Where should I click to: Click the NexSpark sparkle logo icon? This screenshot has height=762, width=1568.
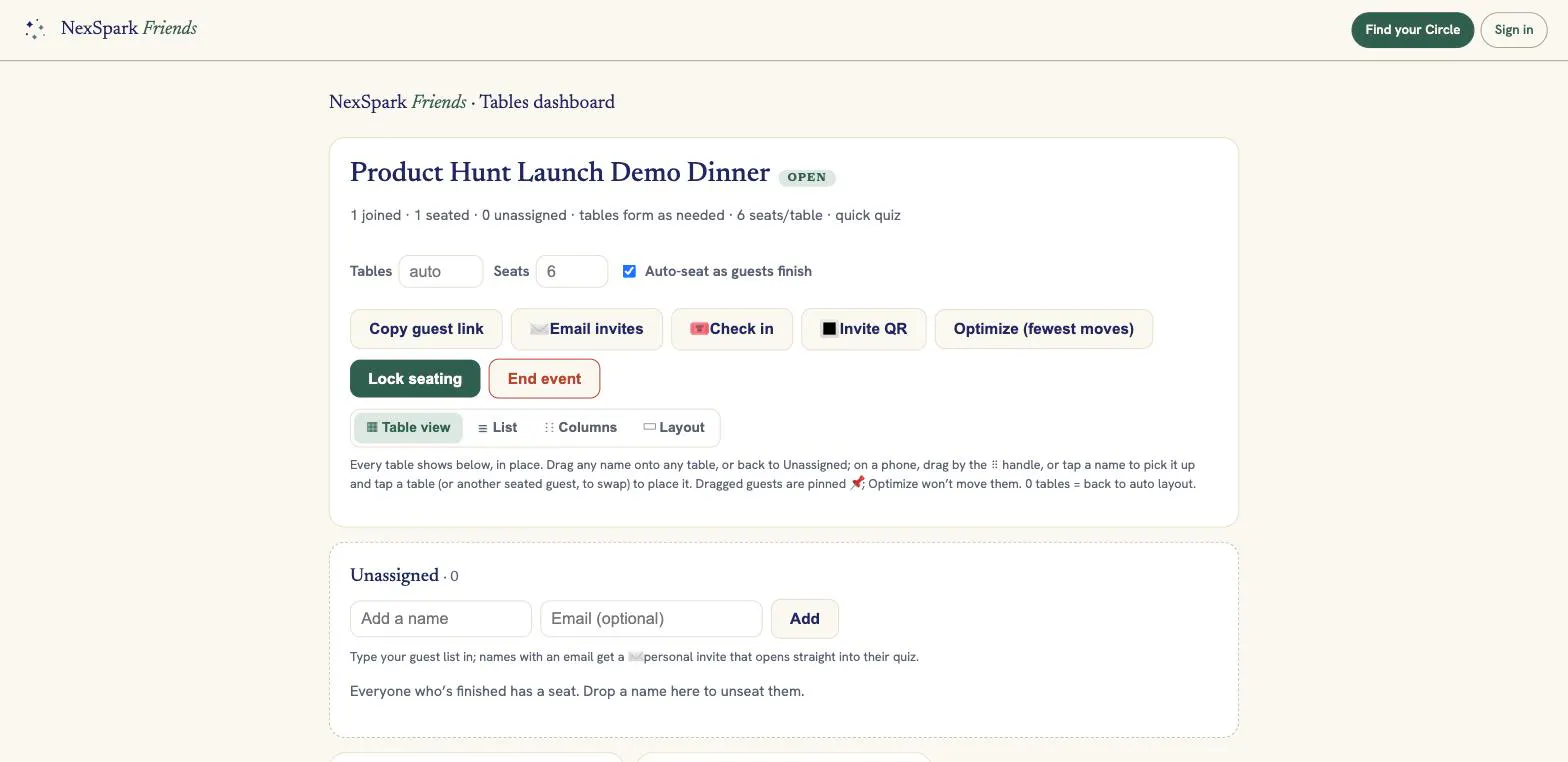click(35, 30)
